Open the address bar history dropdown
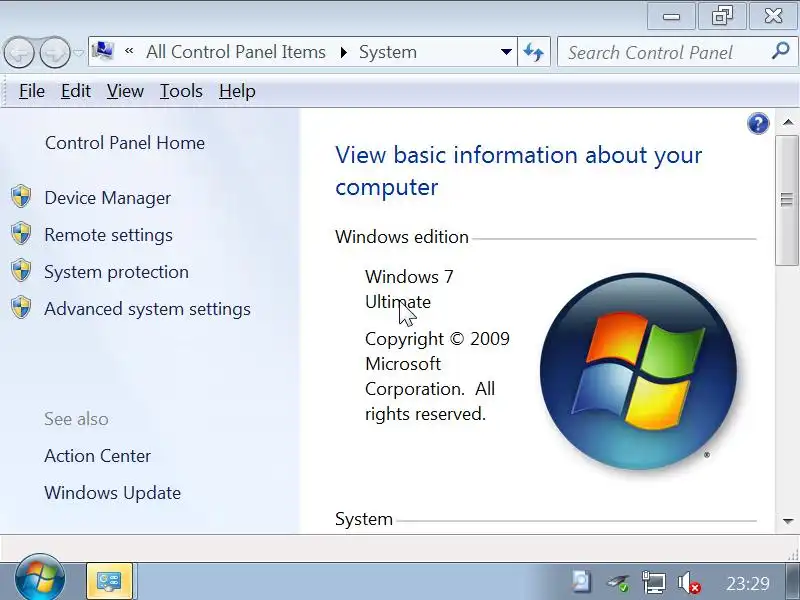The image size is (800, 600). [506, 52]
